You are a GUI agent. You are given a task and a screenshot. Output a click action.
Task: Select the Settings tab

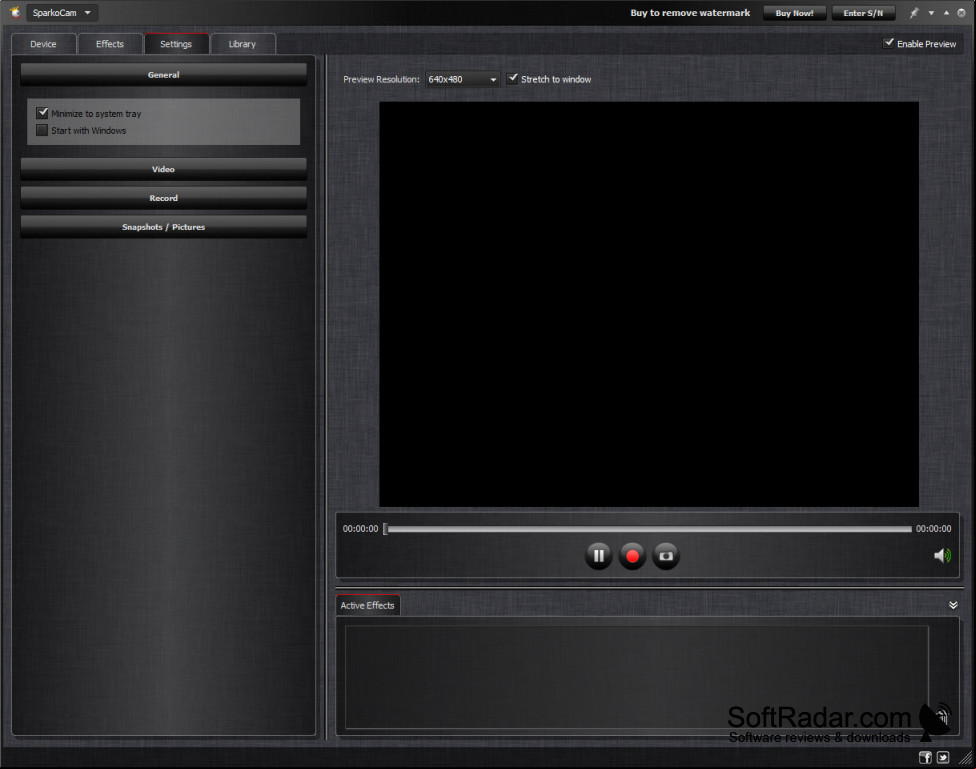[176, 44]
